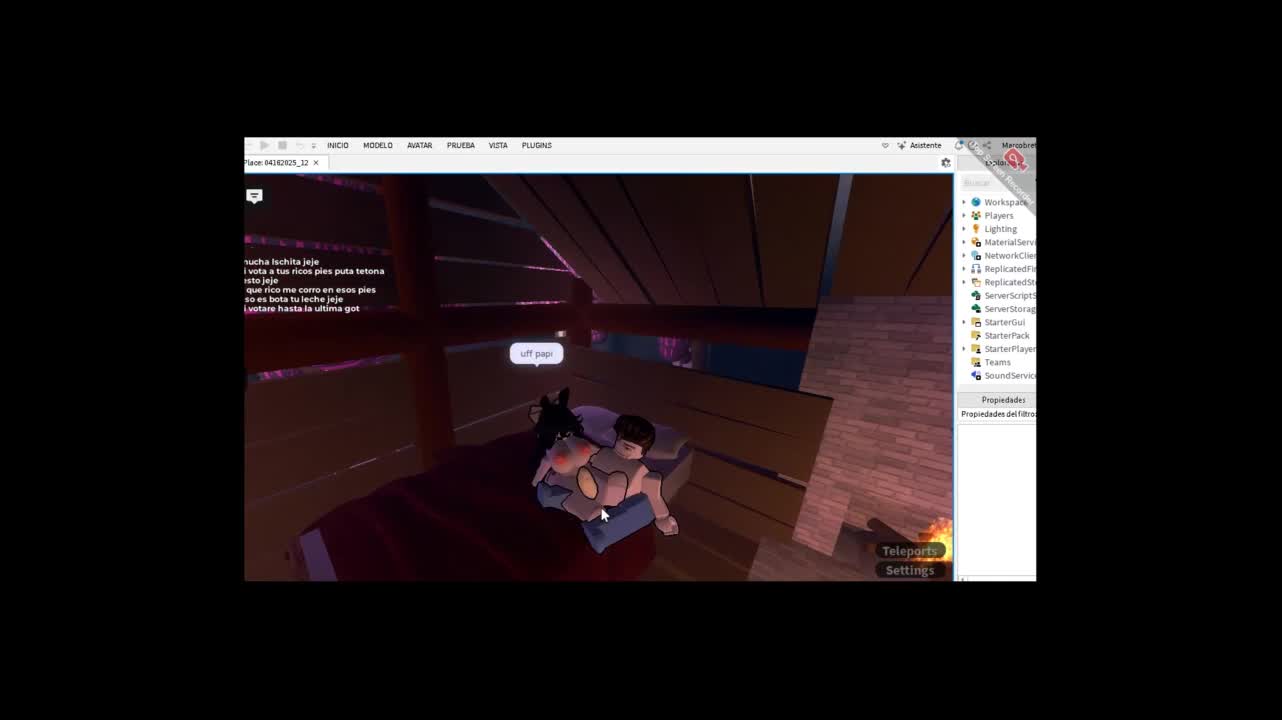Close the Place 04182025_12 tab
The image size is (1282, 720).
pyautogui.click(x=316, y=163)
